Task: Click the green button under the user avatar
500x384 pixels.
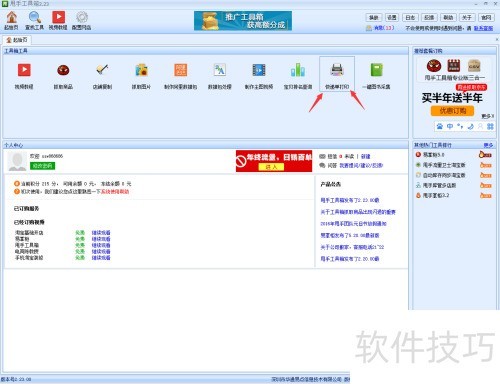Action: click(42, 166)
